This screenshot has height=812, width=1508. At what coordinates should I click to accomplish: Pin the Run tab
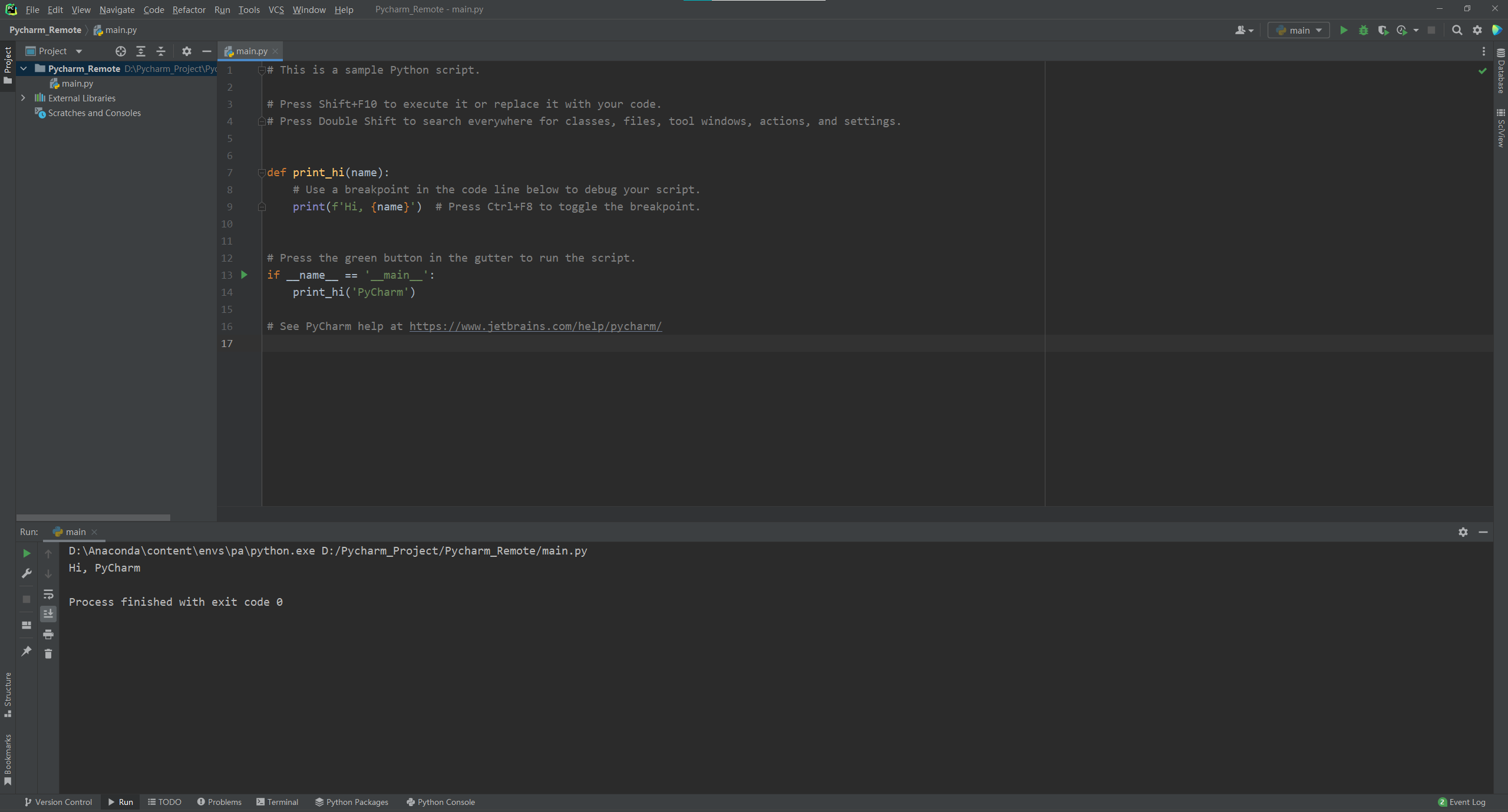(x=27, y=651)
